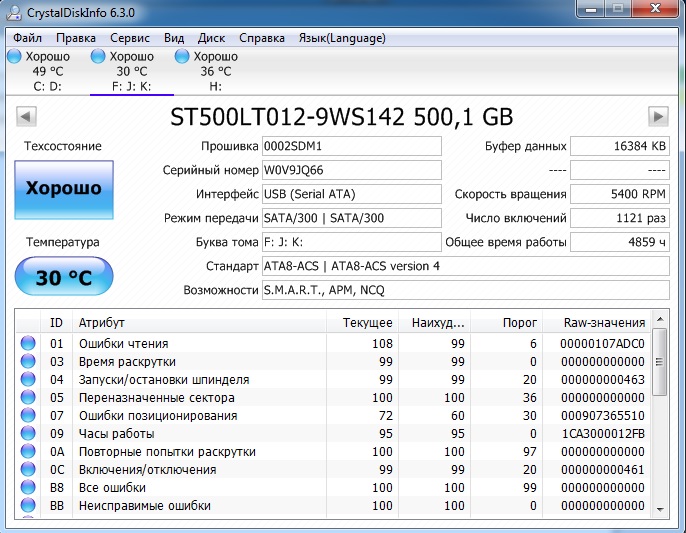The image size is (686, 533).
Task: Click raw value 1CA3000012FB
Action: pyautogui.click(x=603, y=434)
